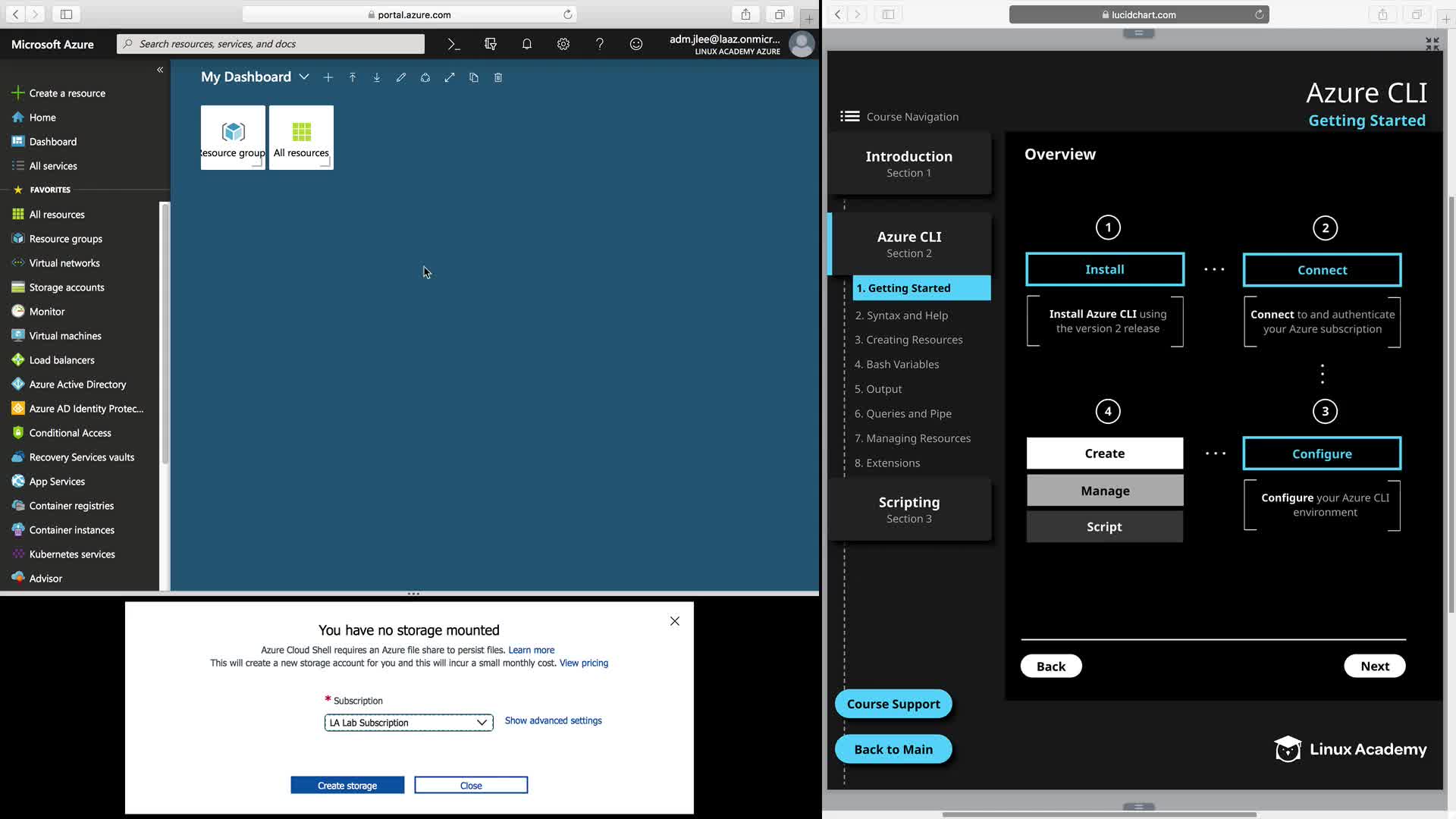Click Show advanced settings link
Image resolution: width=1456 pixels, height=819 pixels.
553,720
